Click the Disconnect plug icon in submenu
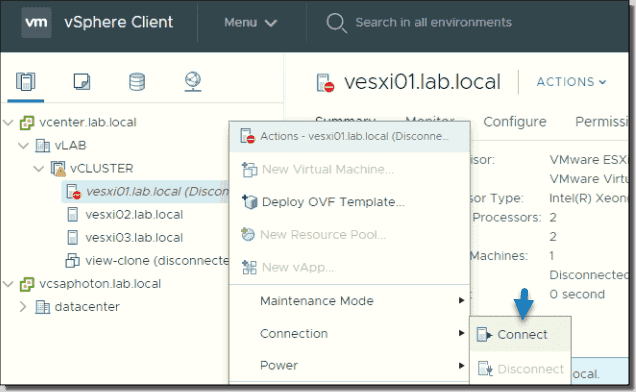636x392 pixels. 485,368
